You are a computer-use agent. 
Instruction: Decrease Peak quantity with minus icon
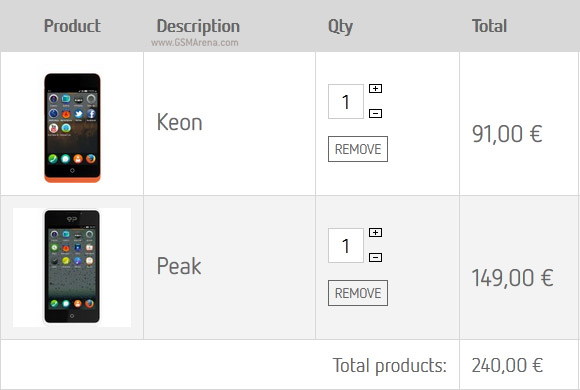click(375, 257)
